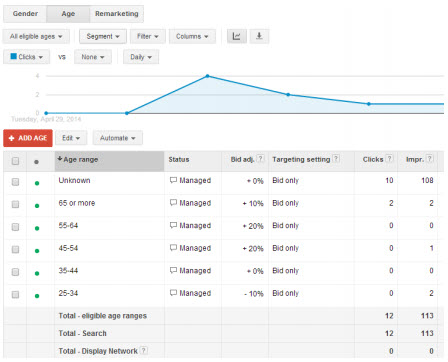Click 'Total - eligible age ranges' row label
Image resolution: width=448 pixels, height=362 pixels.
click(103, 316)
